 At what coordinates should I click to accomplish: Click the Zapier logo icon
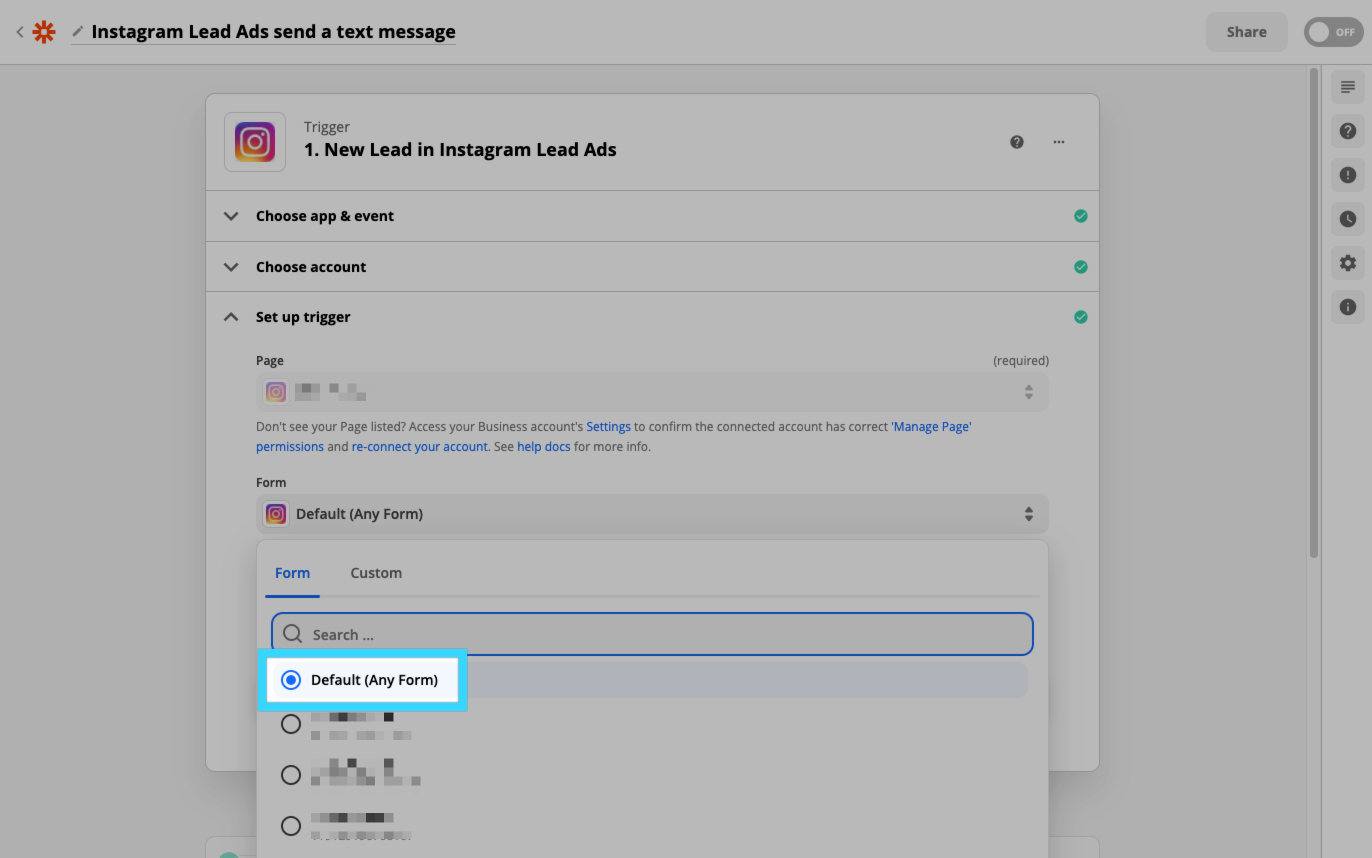click(x=44, y=32)
